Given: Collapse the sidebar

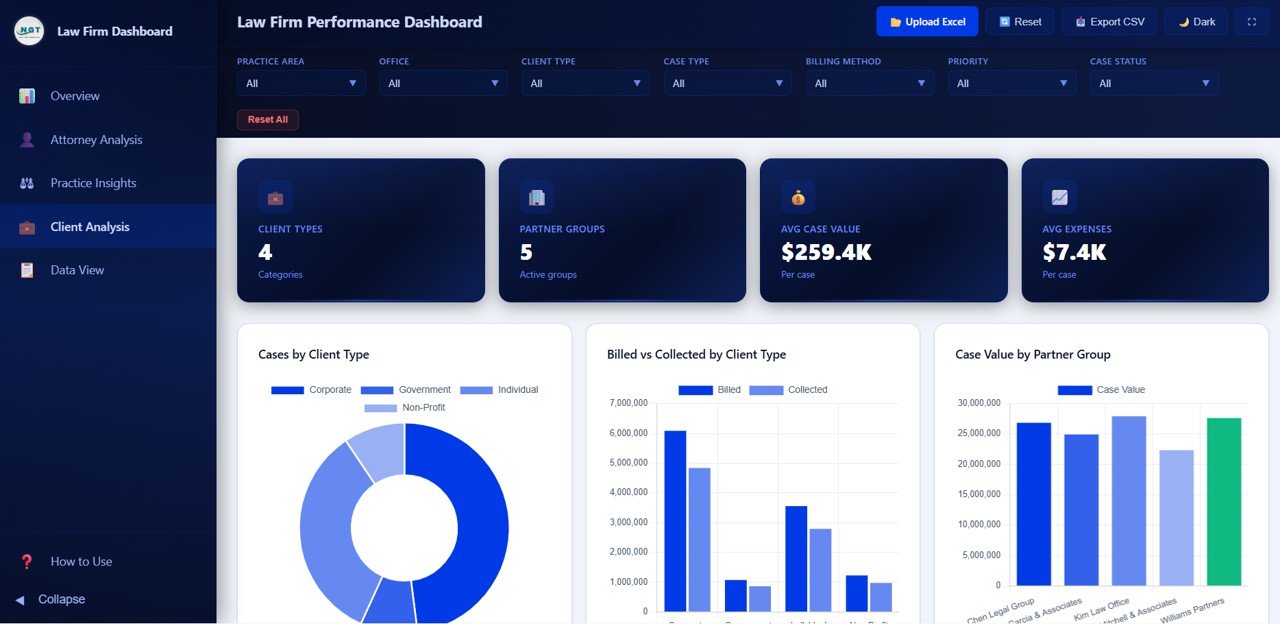Looking at the screenshot, I should tap(50, 599).
